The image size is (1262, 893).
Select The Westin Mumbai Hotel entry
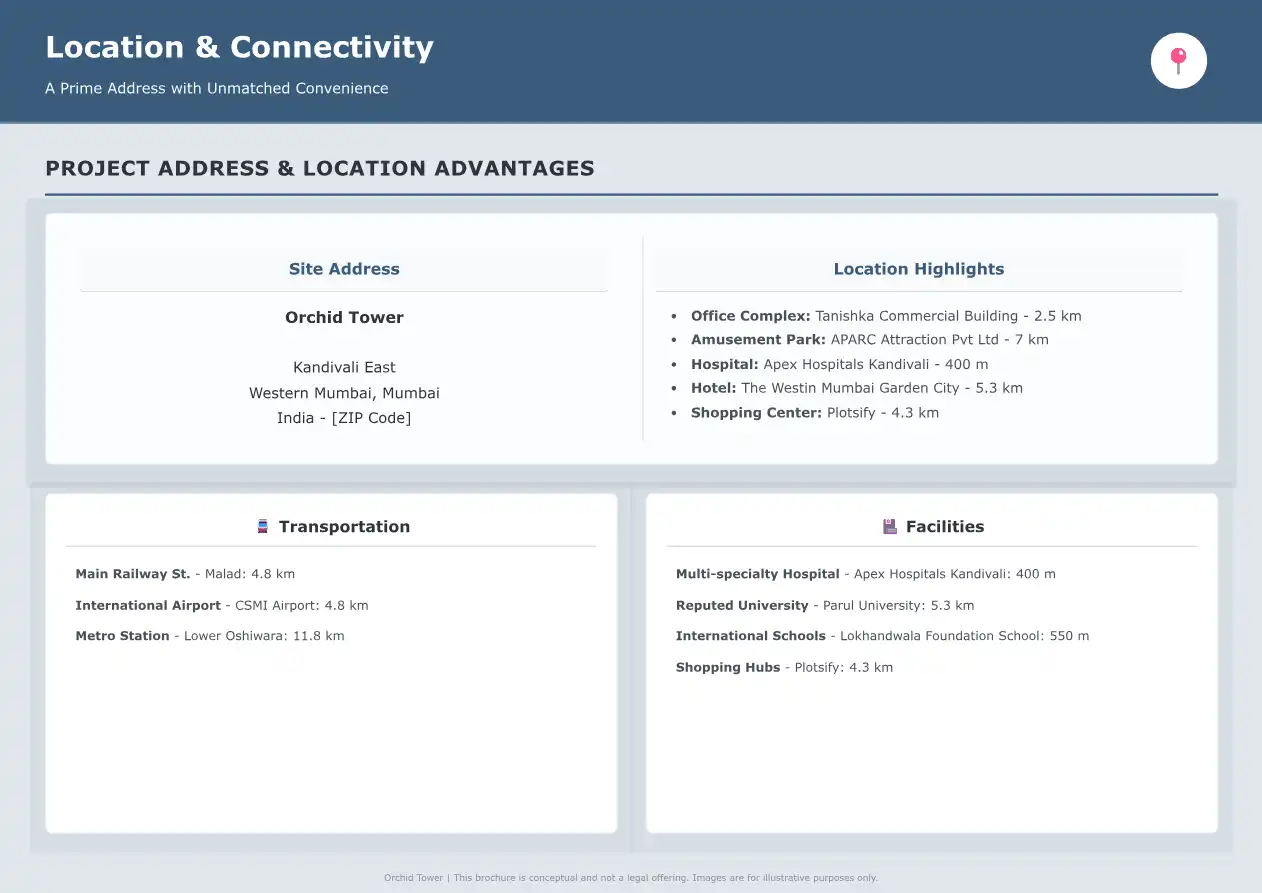click(856, 388)
